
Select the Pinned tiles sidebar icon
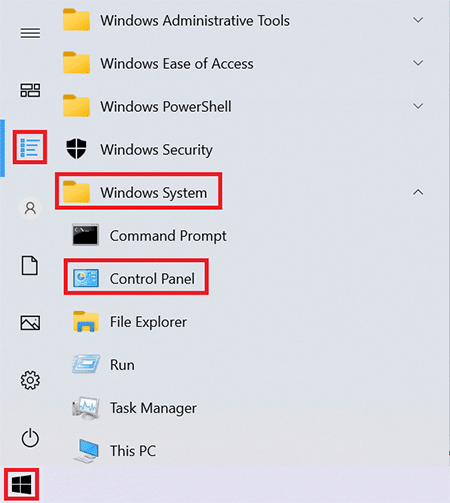point(30,90)
